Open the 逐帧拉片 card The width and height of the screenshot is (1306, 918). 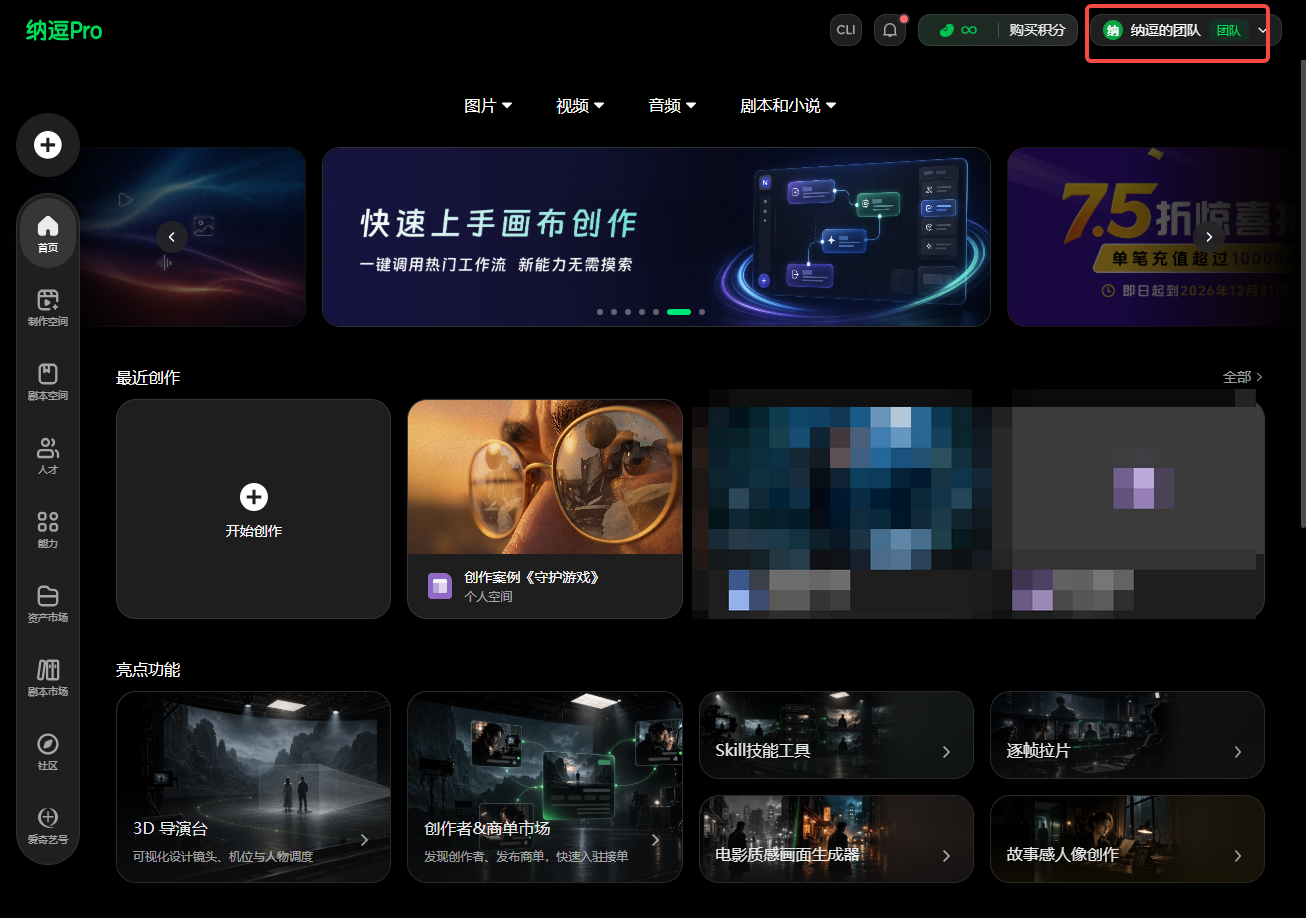(1127, 735)
